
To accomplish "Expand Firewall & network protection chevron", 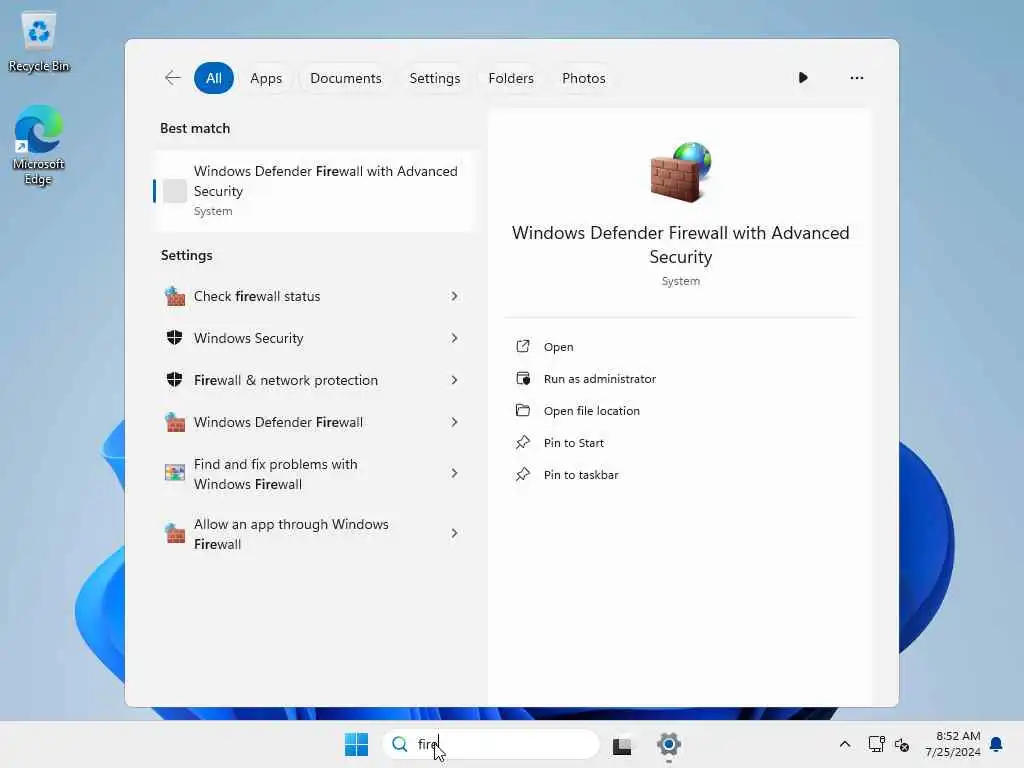I will click(454, 379).
